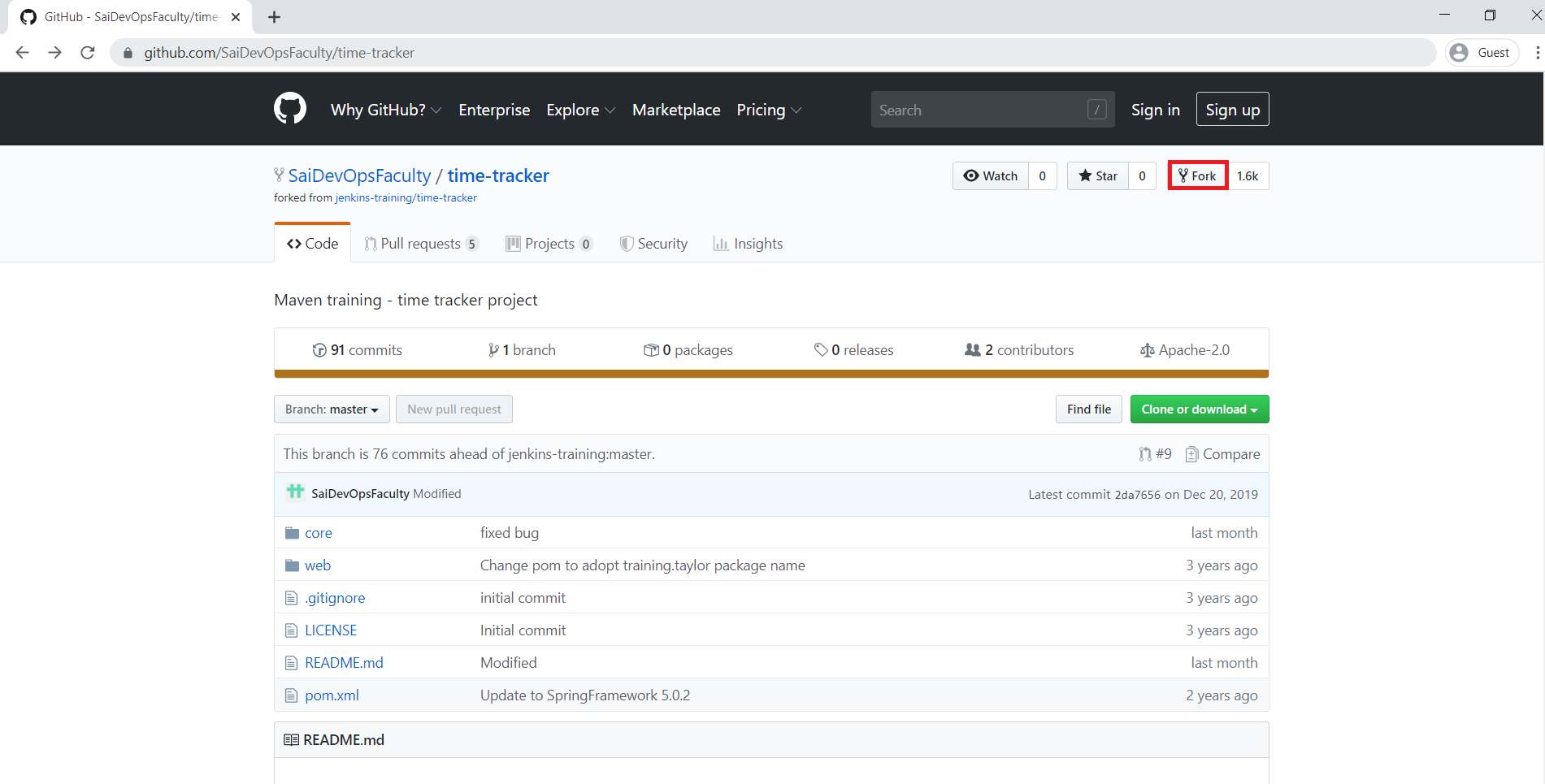Open the LICENSE file
The image size is (1545, 784).
click(x=331, y=630)
